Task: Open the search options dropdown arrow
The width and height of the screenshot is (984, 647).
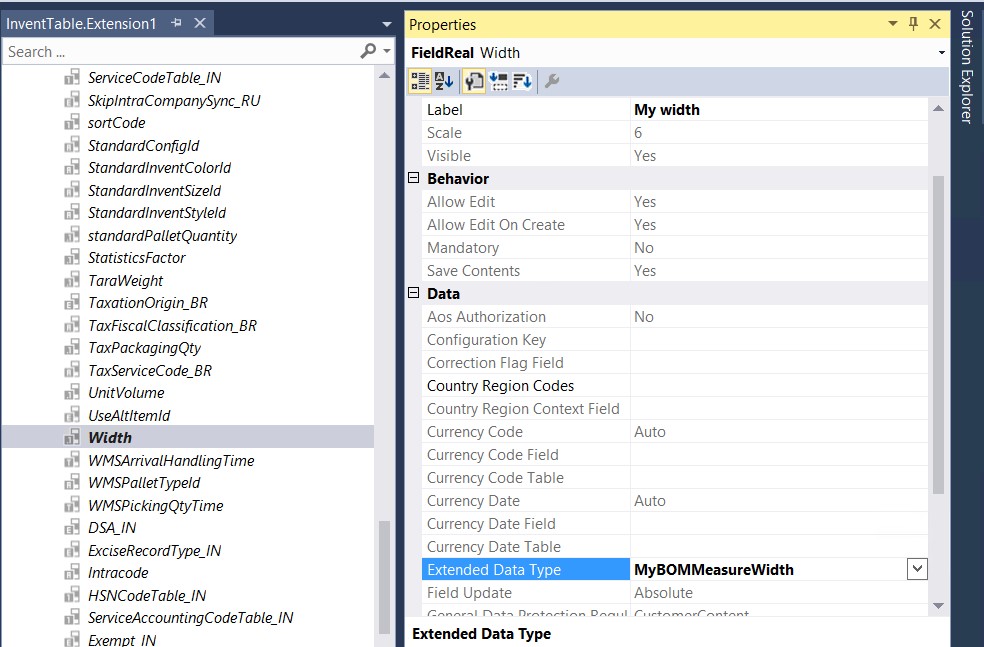Action: 387,51
